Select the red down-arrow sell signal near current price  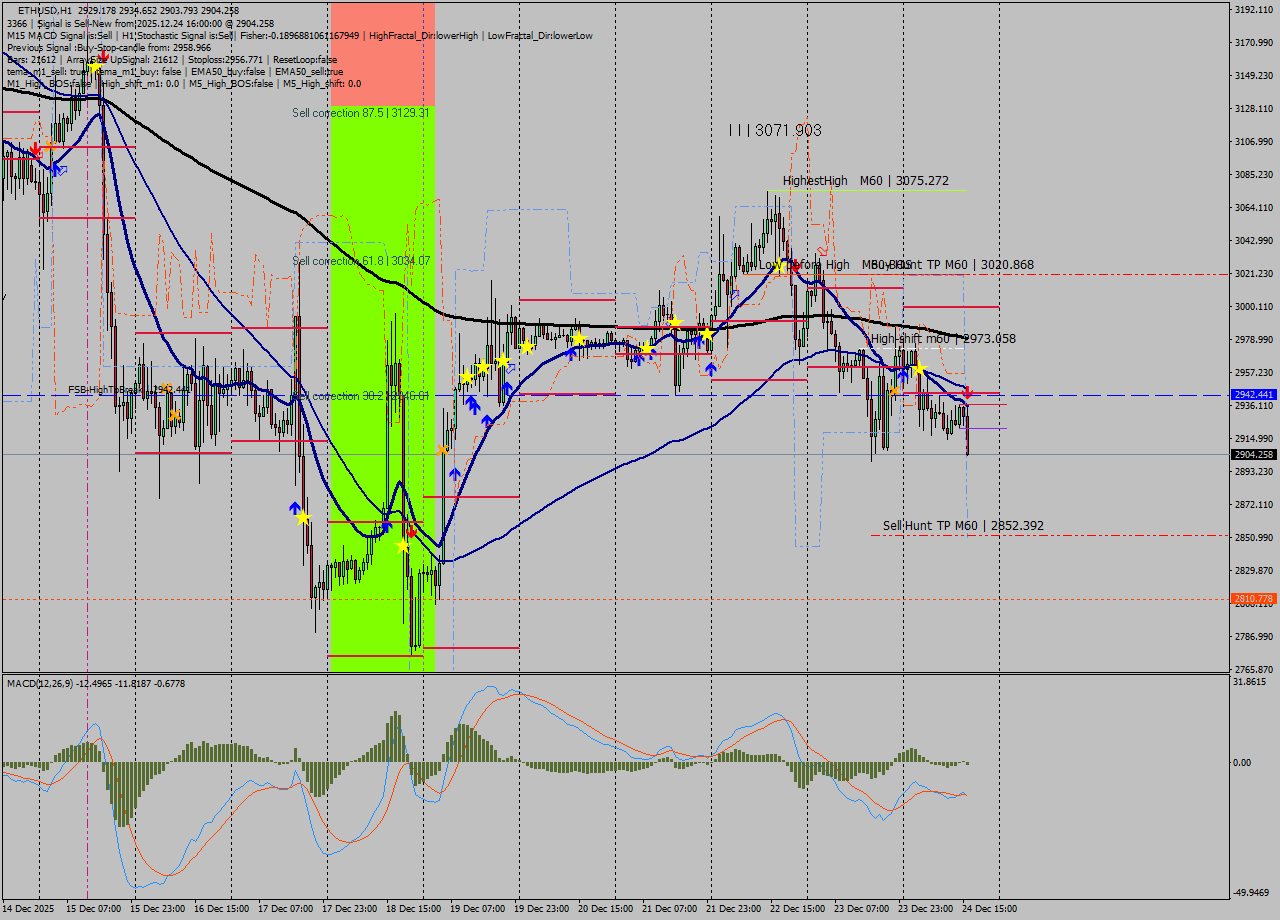[x=967, y=392]
